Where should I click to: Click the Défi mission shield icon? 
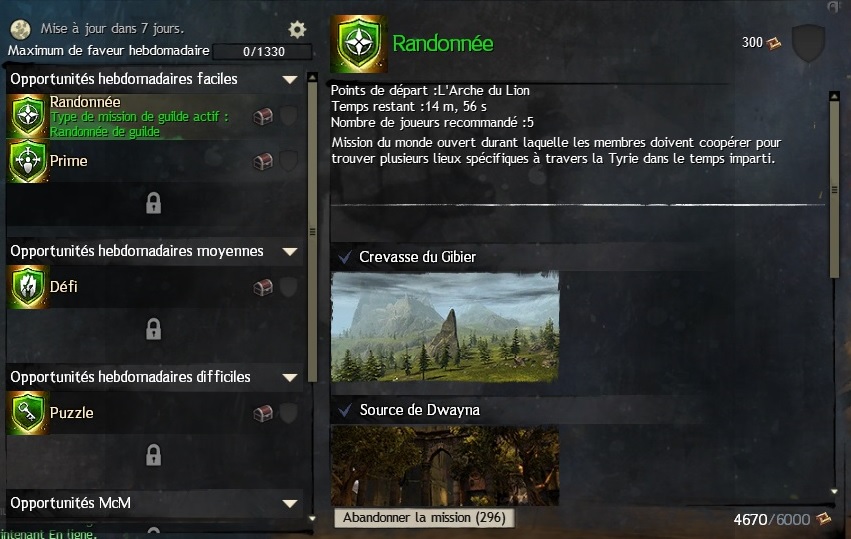pyautogui.click(x=28, y=287)
